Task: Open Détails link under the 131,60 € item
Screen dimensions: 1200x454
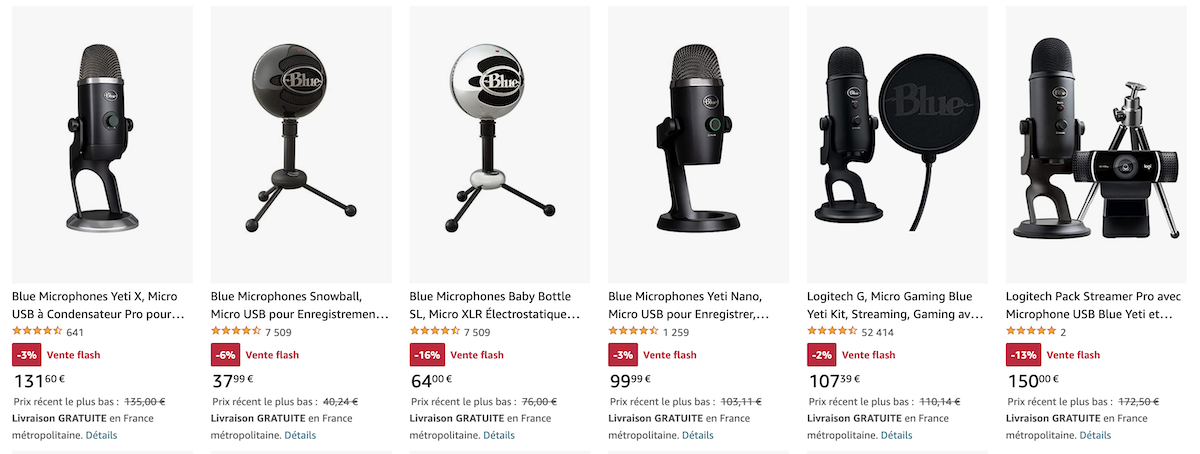Action: pyautogui.click(x=101, y=435)
